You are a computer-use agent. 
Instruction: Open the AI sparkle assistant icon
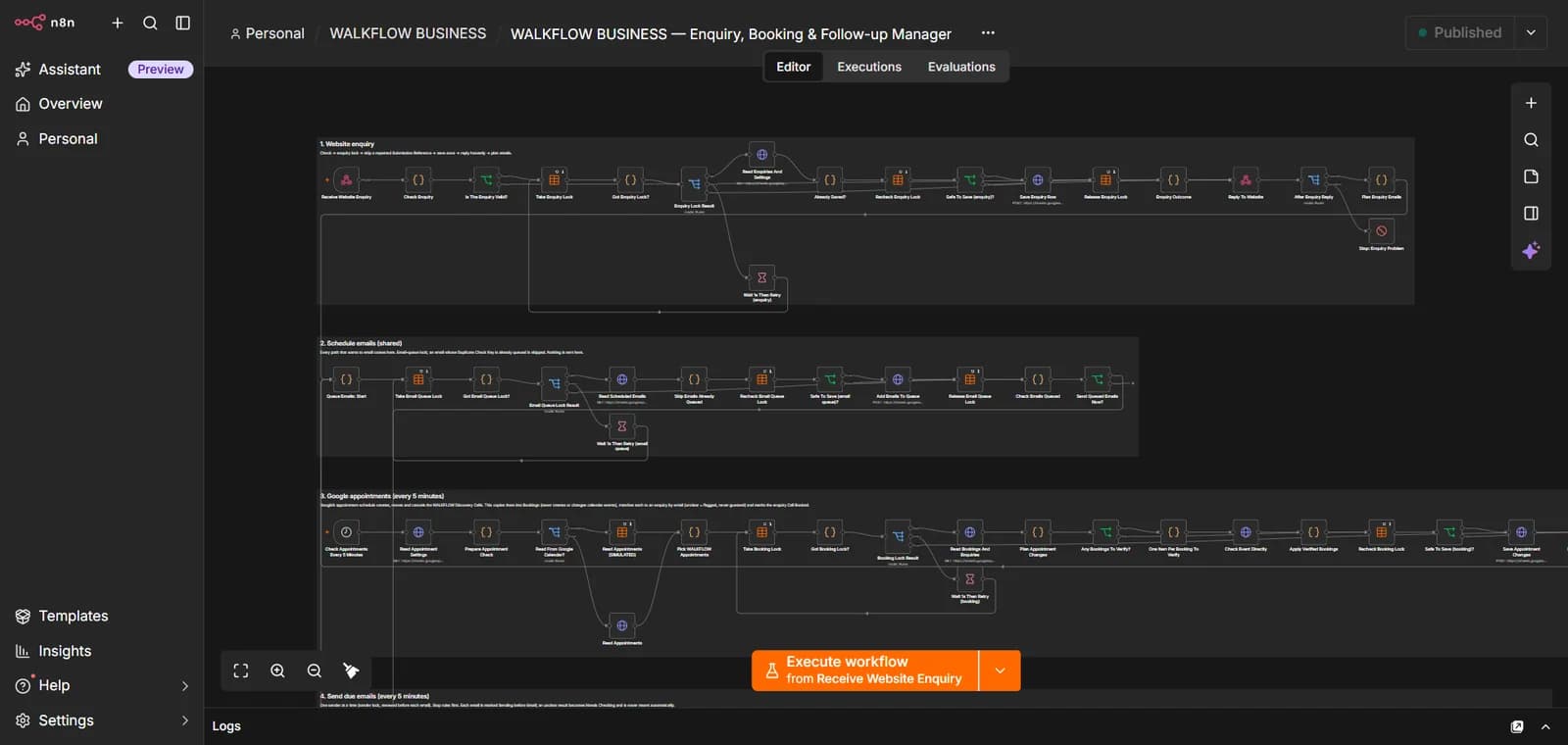1531,251
